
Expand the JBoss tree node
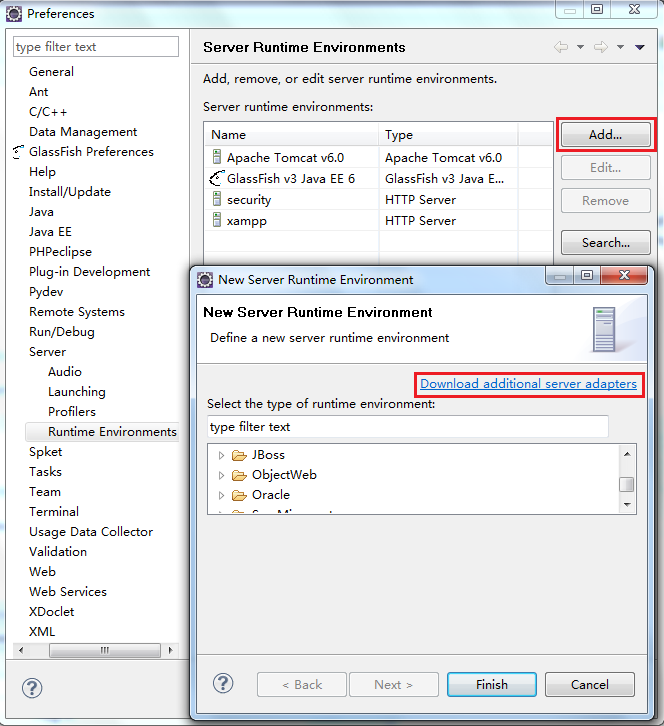[221, 456]
